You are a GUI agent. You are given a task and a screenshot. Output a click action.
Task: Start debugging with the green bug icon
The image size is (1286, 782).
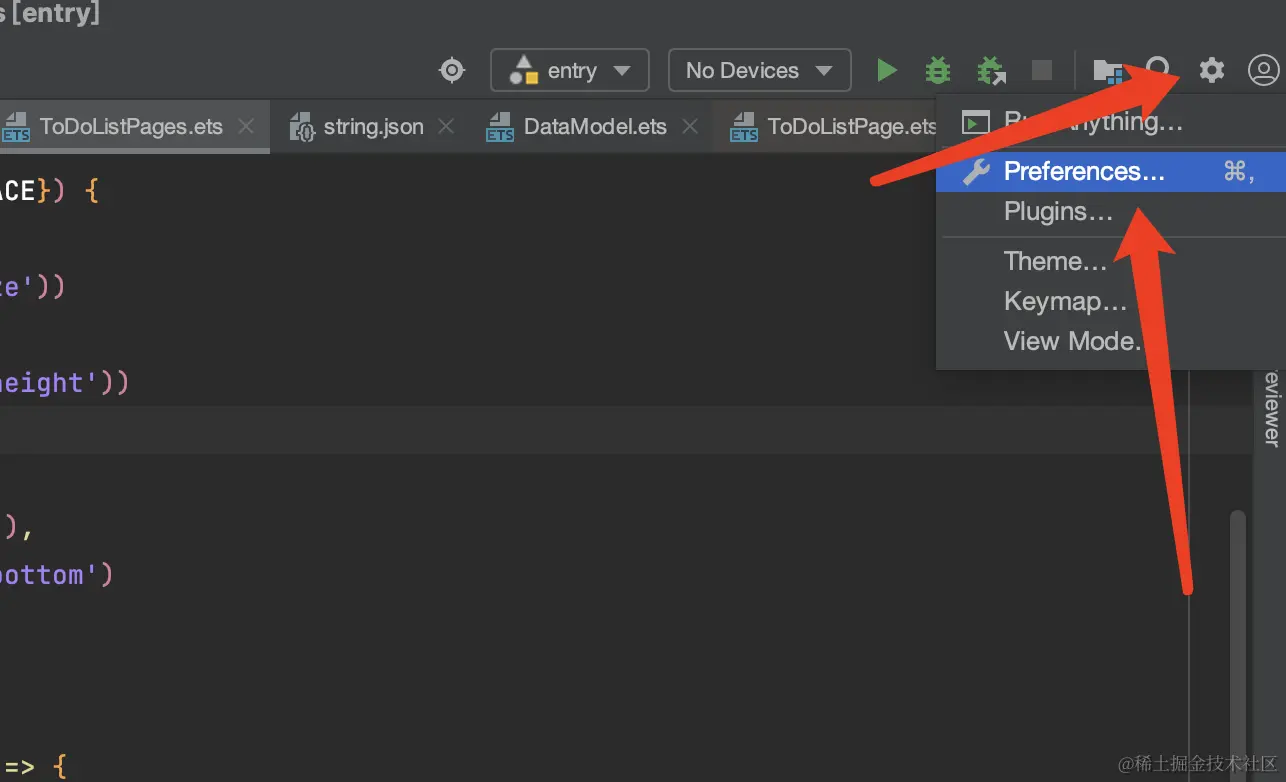coord(937,70)
